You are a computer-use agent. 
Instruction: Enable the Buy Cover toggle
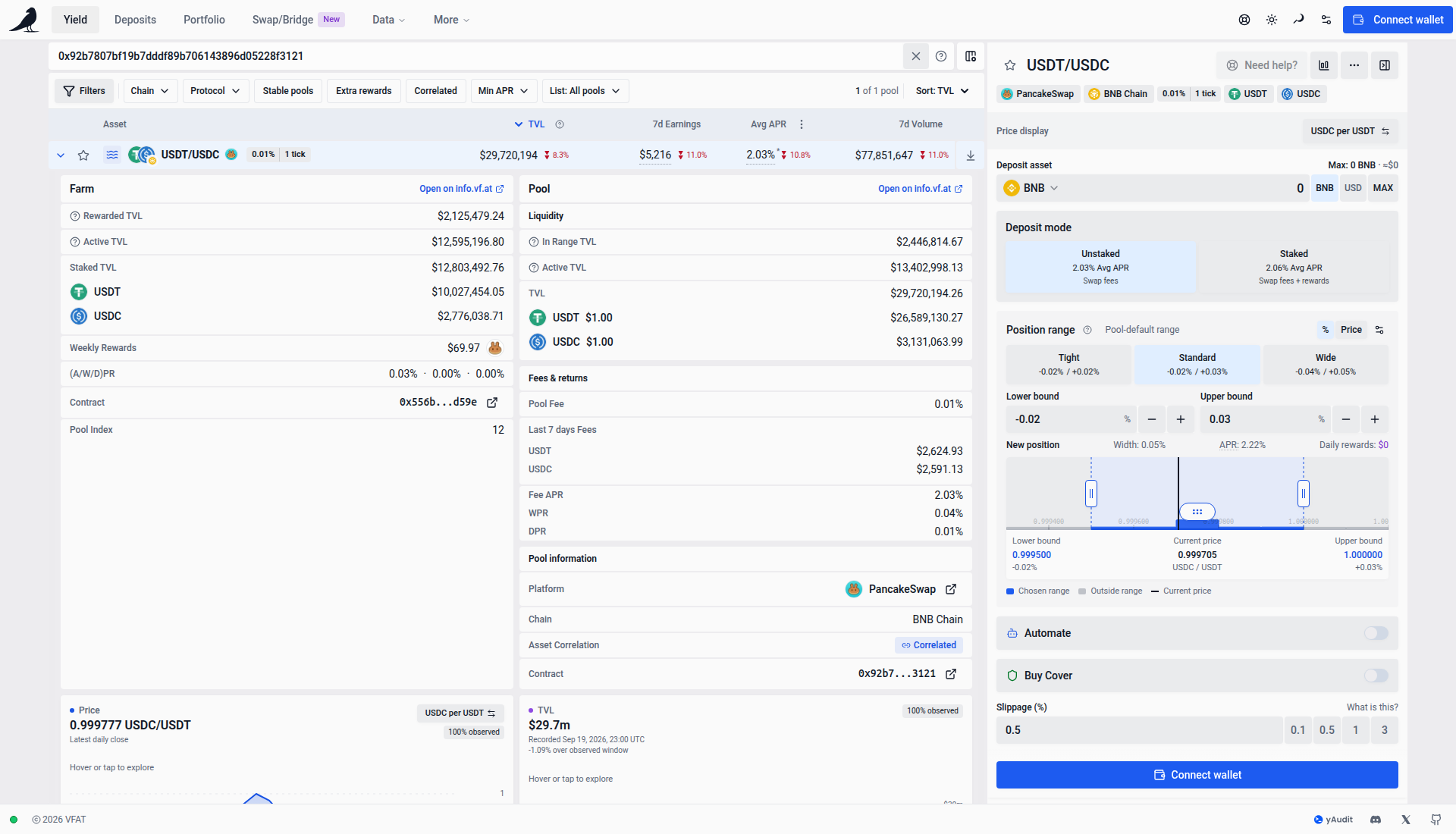click(1376, 676)
